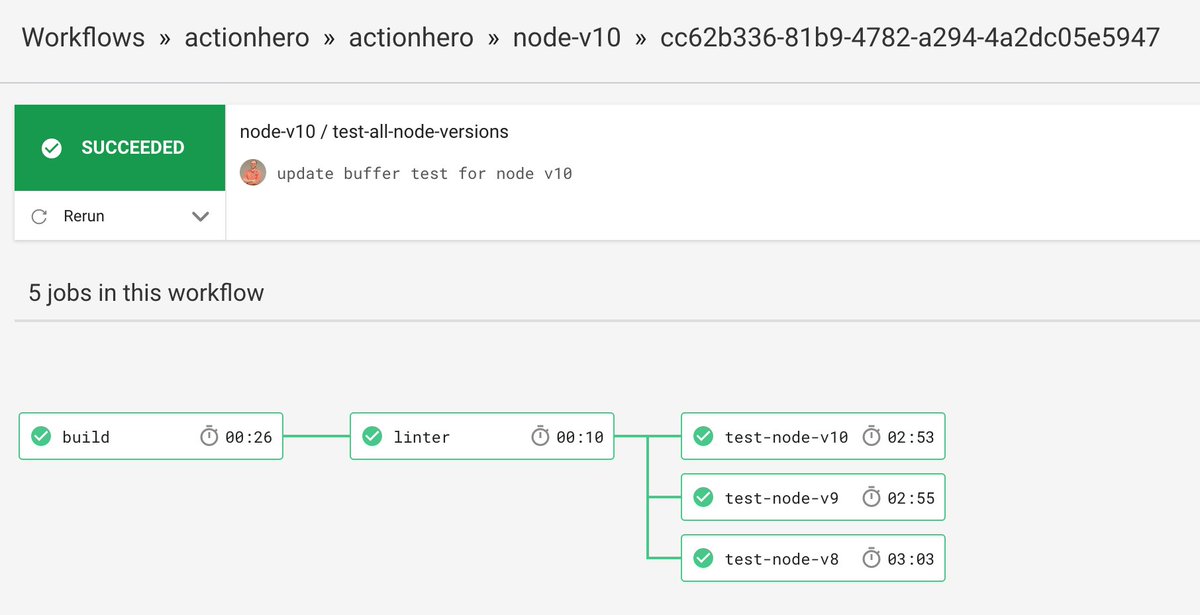Image resolution: width=1200 pixels, height=615 pixels.
Task: Click the test-node-v10 green checkmark
Action: pyautogui.click(x=703, y=437)
